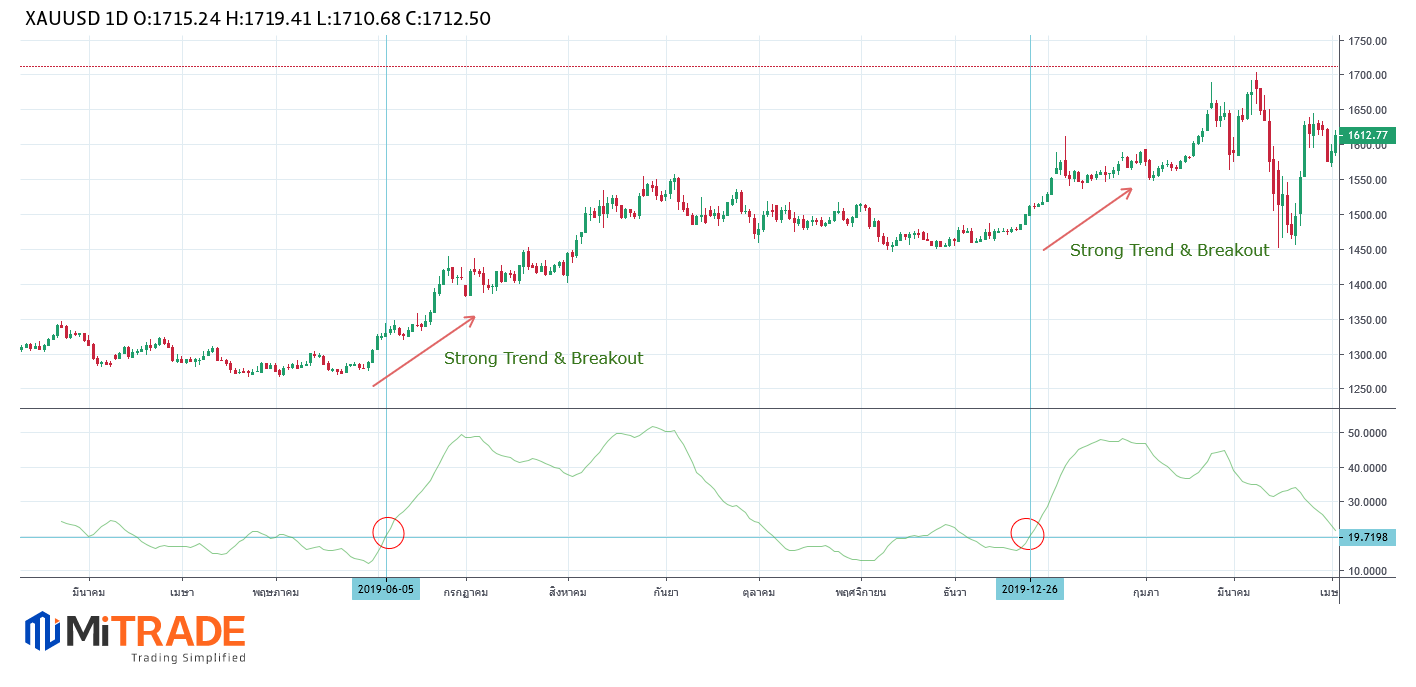The height and width of the screenshot is (687, 1416).
Task: Click Strong Trend & Breakout text after 2019-06-05
Action: [x=543, y=358]
